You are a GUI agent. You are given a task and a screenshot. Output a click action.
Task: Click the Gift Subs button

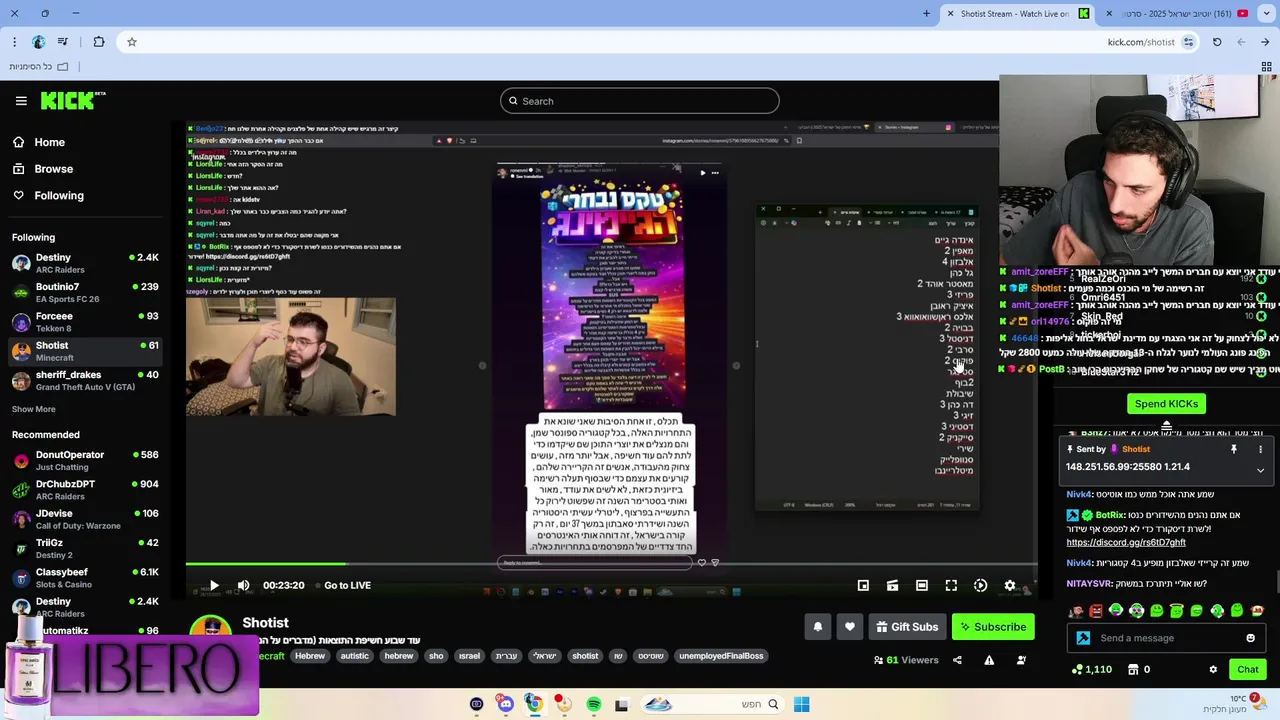(x=907, y=627)
